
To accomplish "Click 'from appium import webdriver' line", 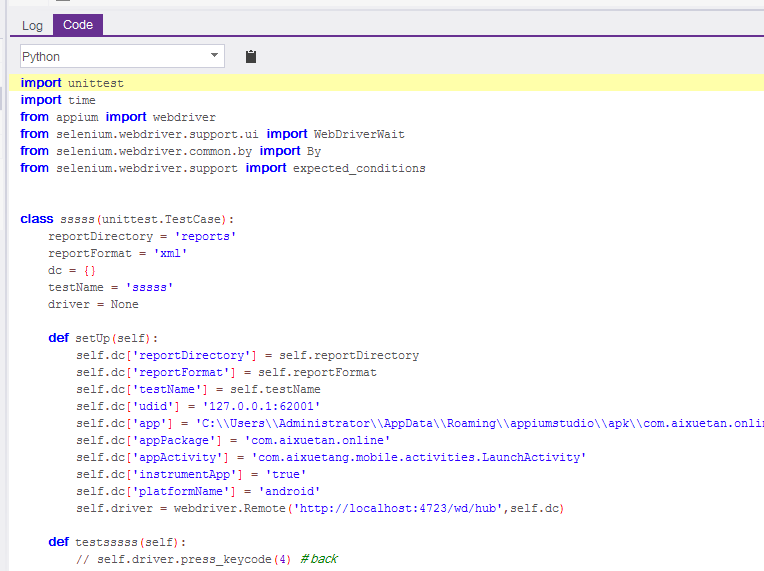I will 117,117.
